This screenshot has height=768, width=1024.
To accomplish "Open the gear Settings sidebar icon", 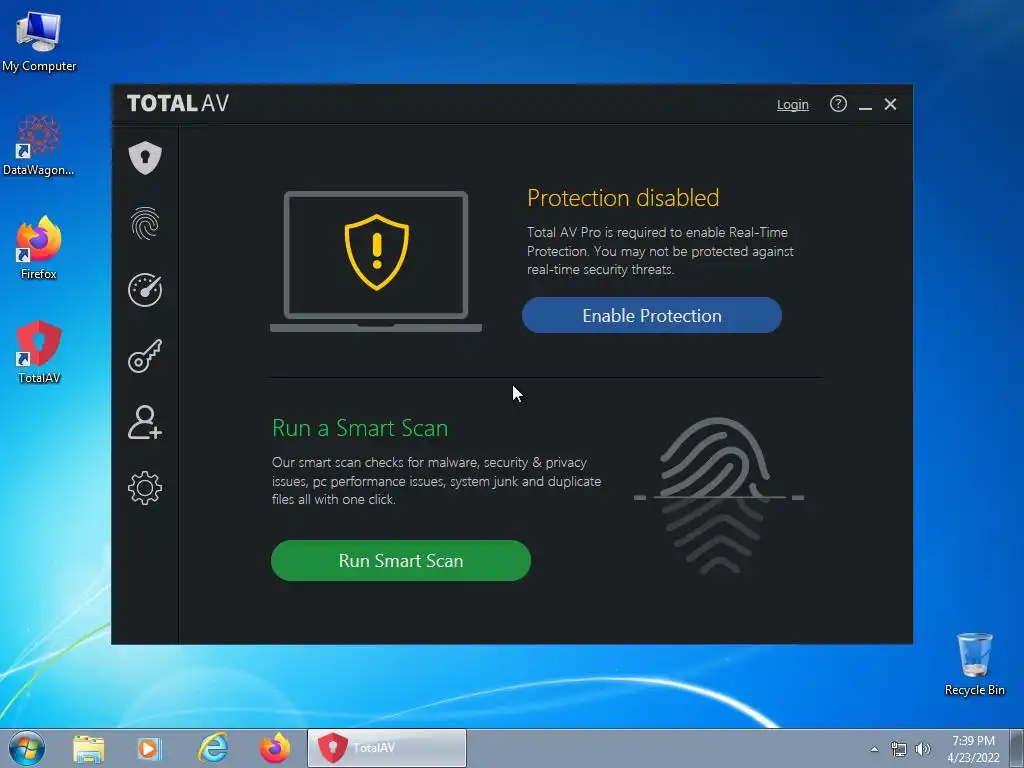I will tap(144, 488).
